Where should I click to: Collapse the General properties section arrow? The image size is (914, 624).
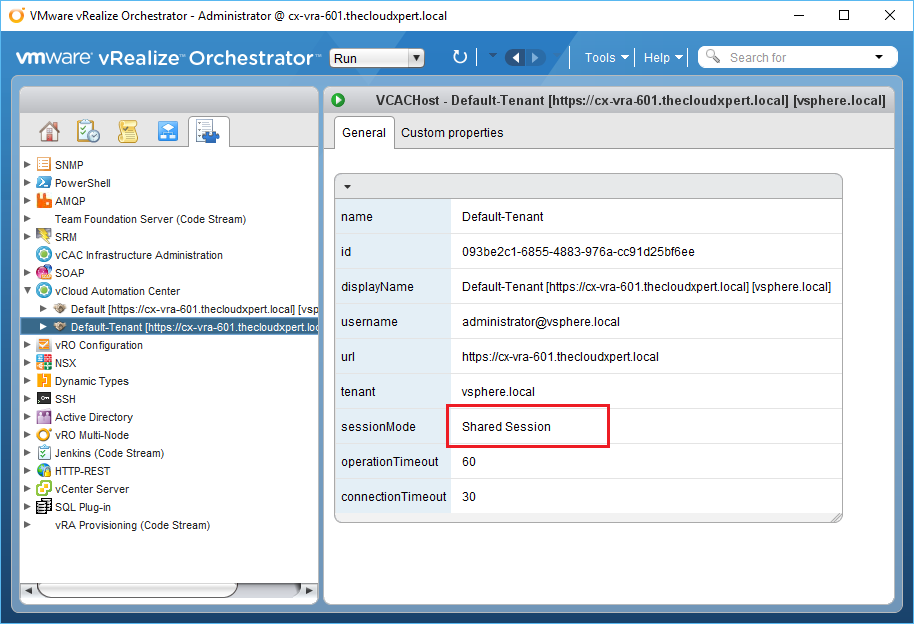coord(347,186)
